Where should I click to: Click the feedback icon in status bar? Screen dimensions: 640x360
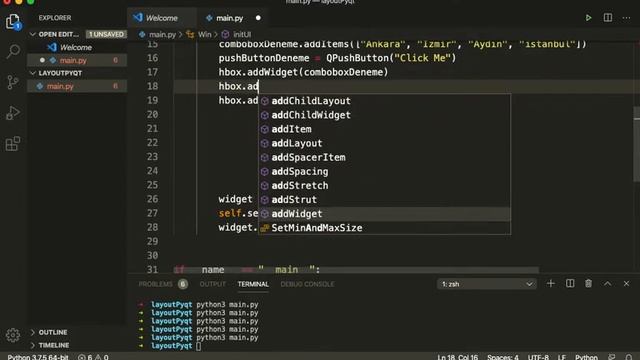[x=611, y=357]
